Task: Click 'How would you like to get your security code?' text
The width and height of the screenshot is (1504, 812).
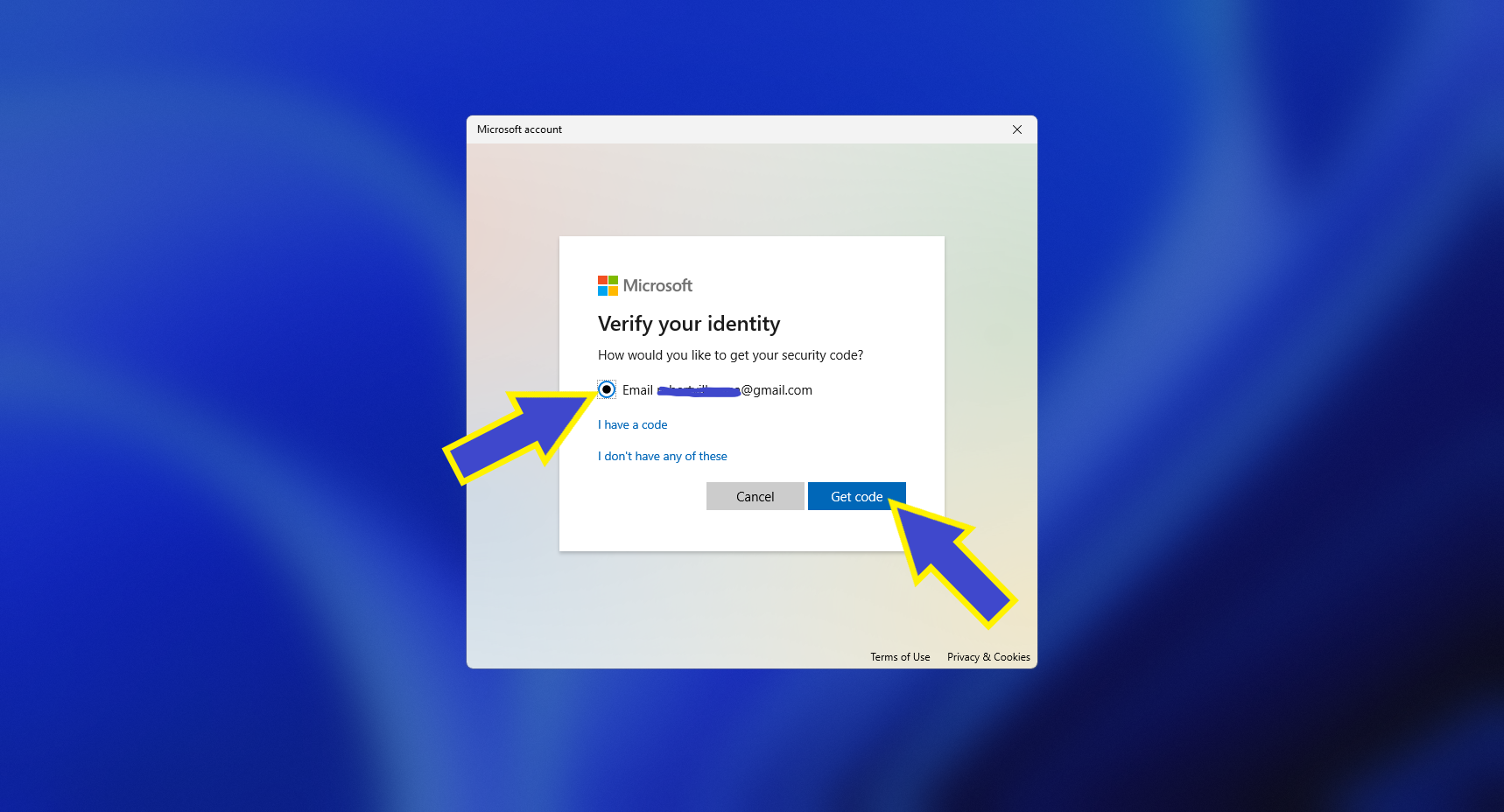Action: click(730, 355)
